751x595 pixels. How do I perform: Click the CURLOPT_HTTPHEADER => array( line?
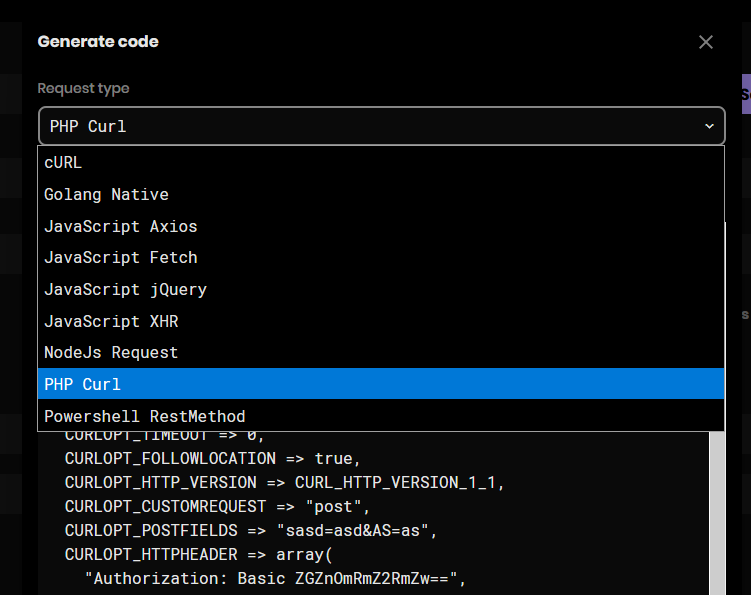click(198, 554)
